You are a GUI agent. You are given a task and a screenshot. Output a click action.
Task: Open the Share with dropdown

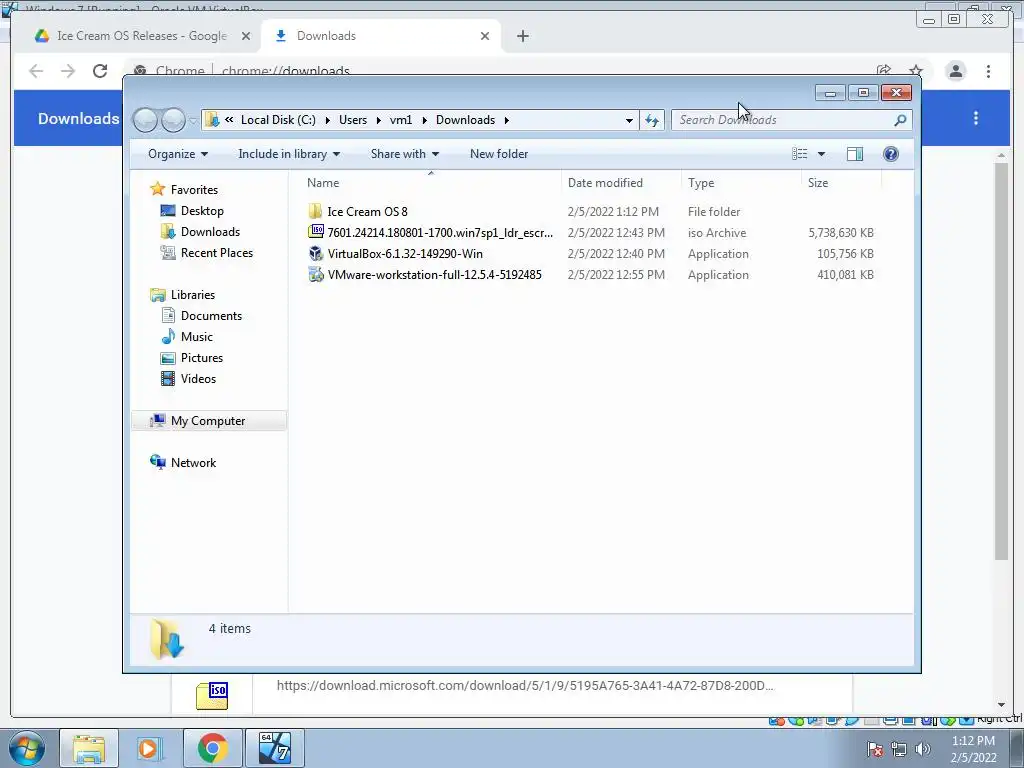coord(404,153)
